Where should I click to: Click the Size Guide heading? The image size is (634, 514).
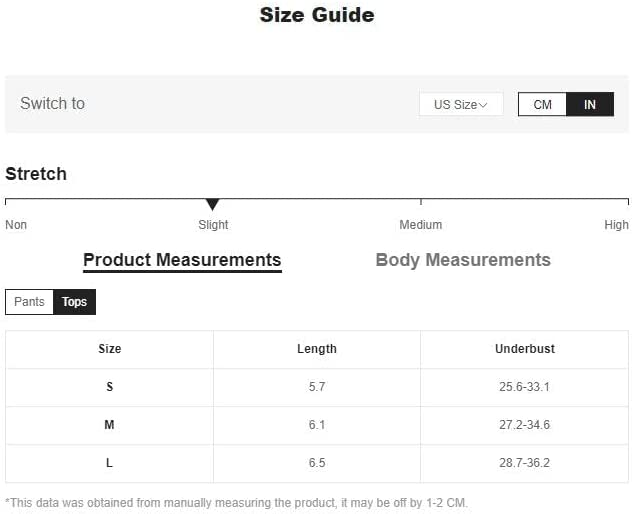pyautogui.click(x=317, y=15)
